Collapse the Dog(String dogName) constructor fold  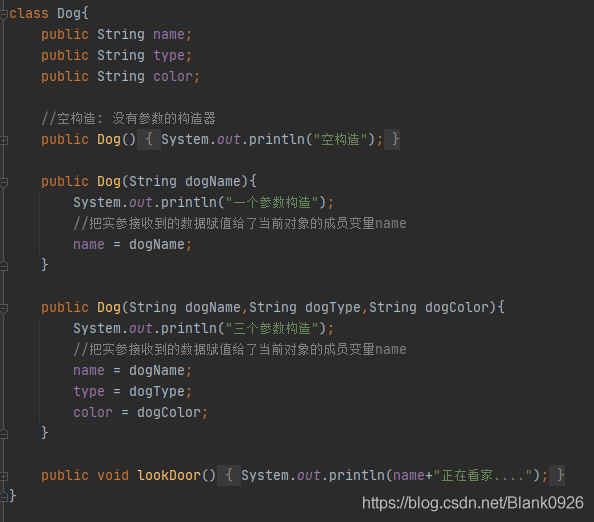pos(4,183)
